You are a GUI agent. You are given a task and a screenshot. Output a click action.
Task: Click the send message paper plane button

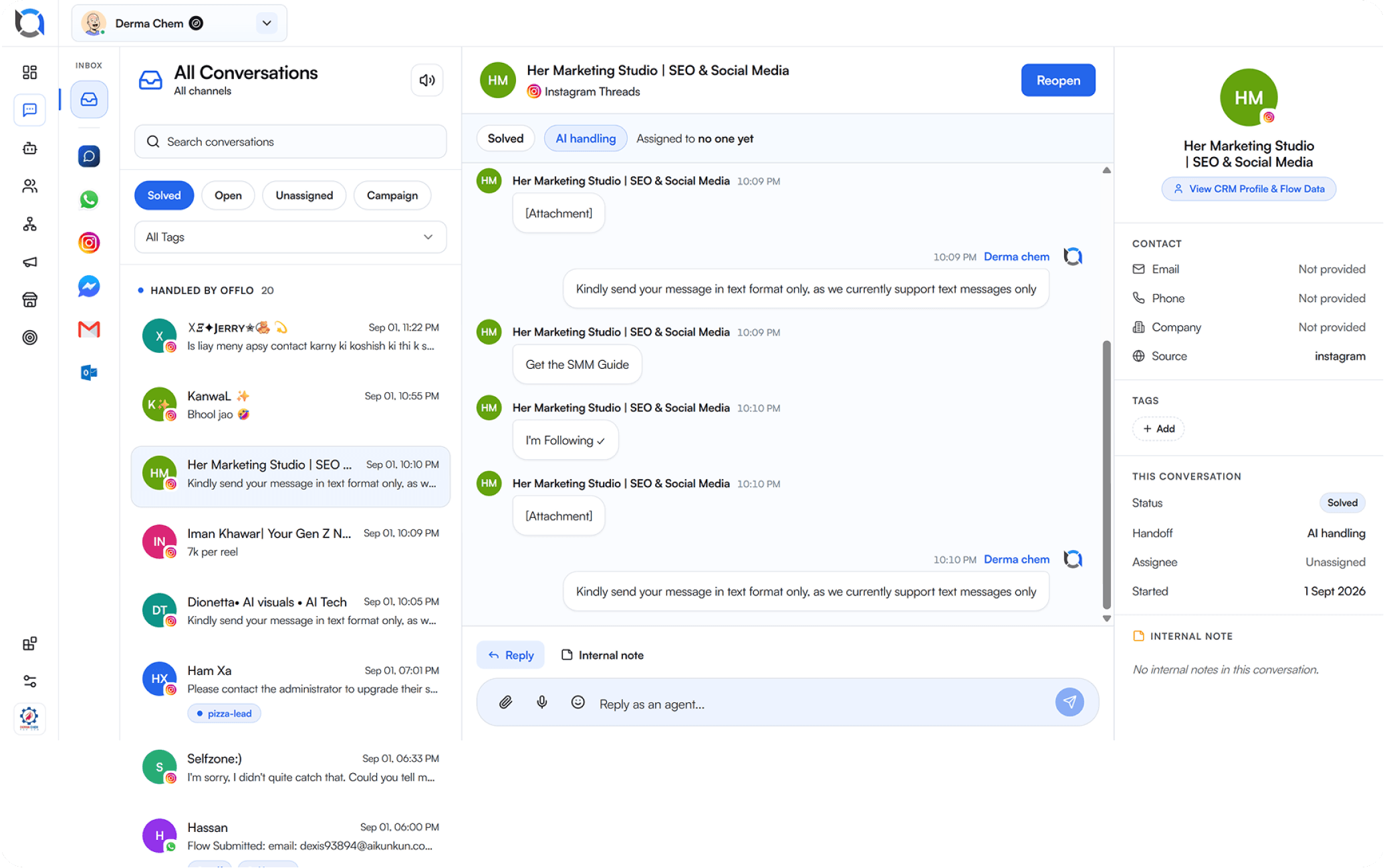pos(1069,702)
